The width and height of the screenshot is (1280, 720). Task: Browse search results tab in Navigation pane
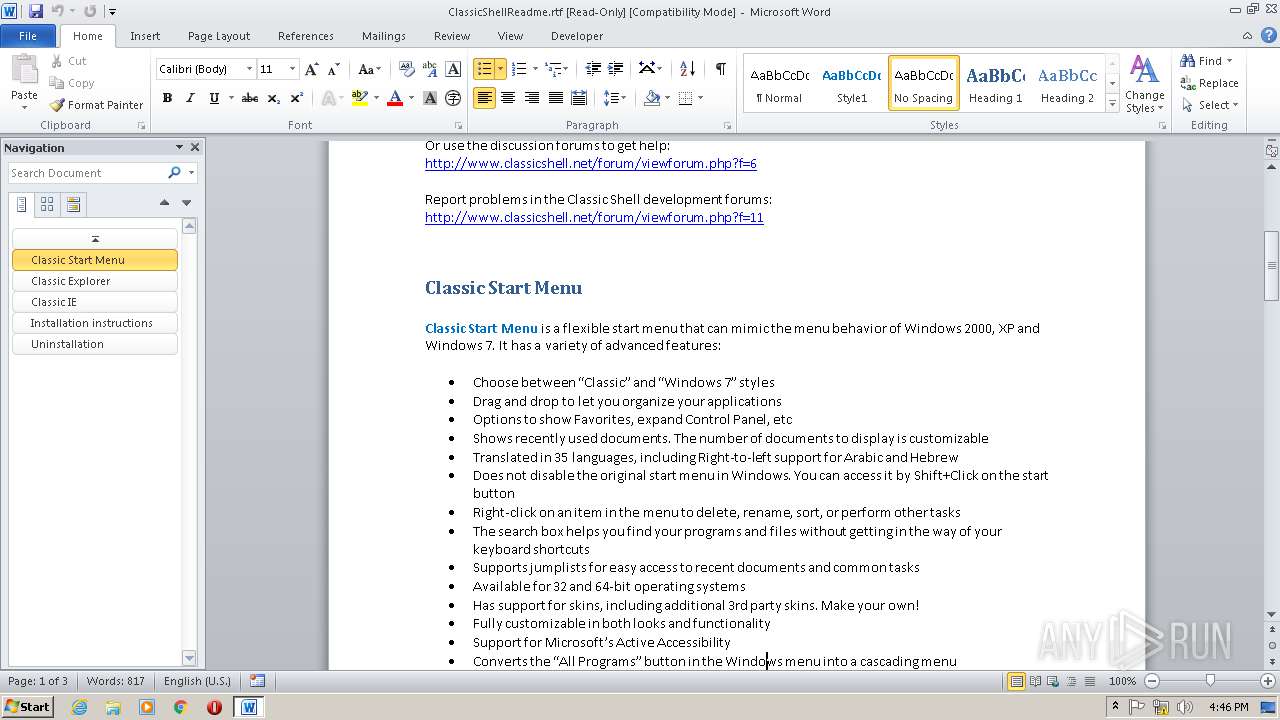click(x=73, y=204)
